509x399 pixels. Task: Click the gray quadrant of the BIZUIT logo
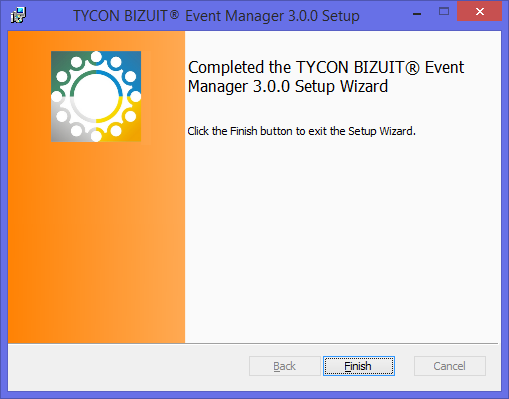pyautogui.click(x=63, y=128)
